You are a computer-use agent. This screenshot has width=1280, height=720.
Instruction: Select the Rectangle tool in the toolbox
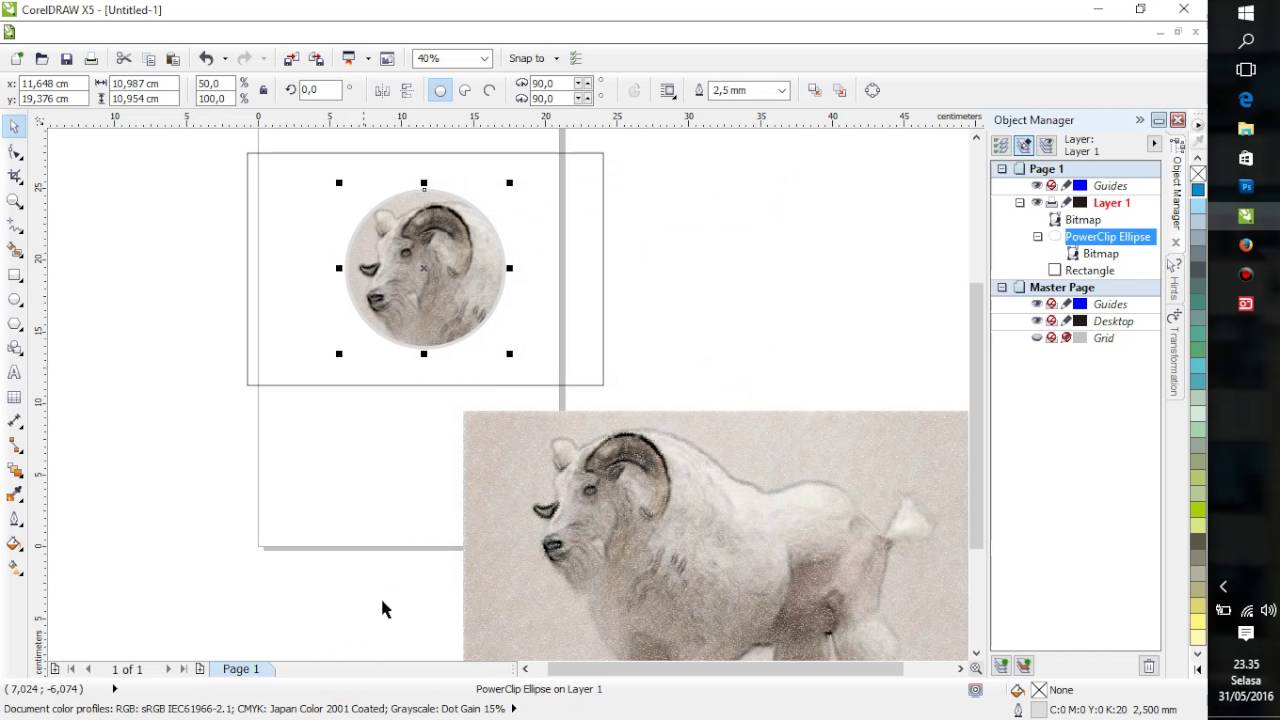pos(14,275)
